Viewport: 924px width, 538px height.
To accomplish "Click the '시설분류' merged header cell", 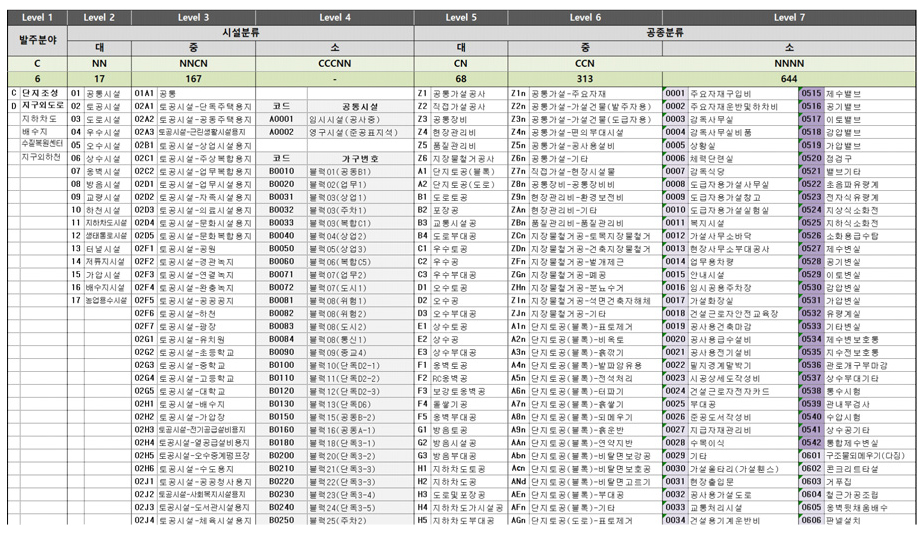I will (240, 32).
